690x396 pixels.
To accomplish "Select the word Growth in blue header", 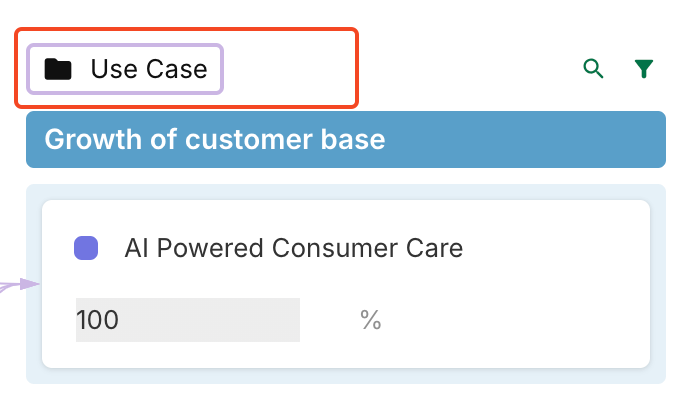I will point(93,139).
